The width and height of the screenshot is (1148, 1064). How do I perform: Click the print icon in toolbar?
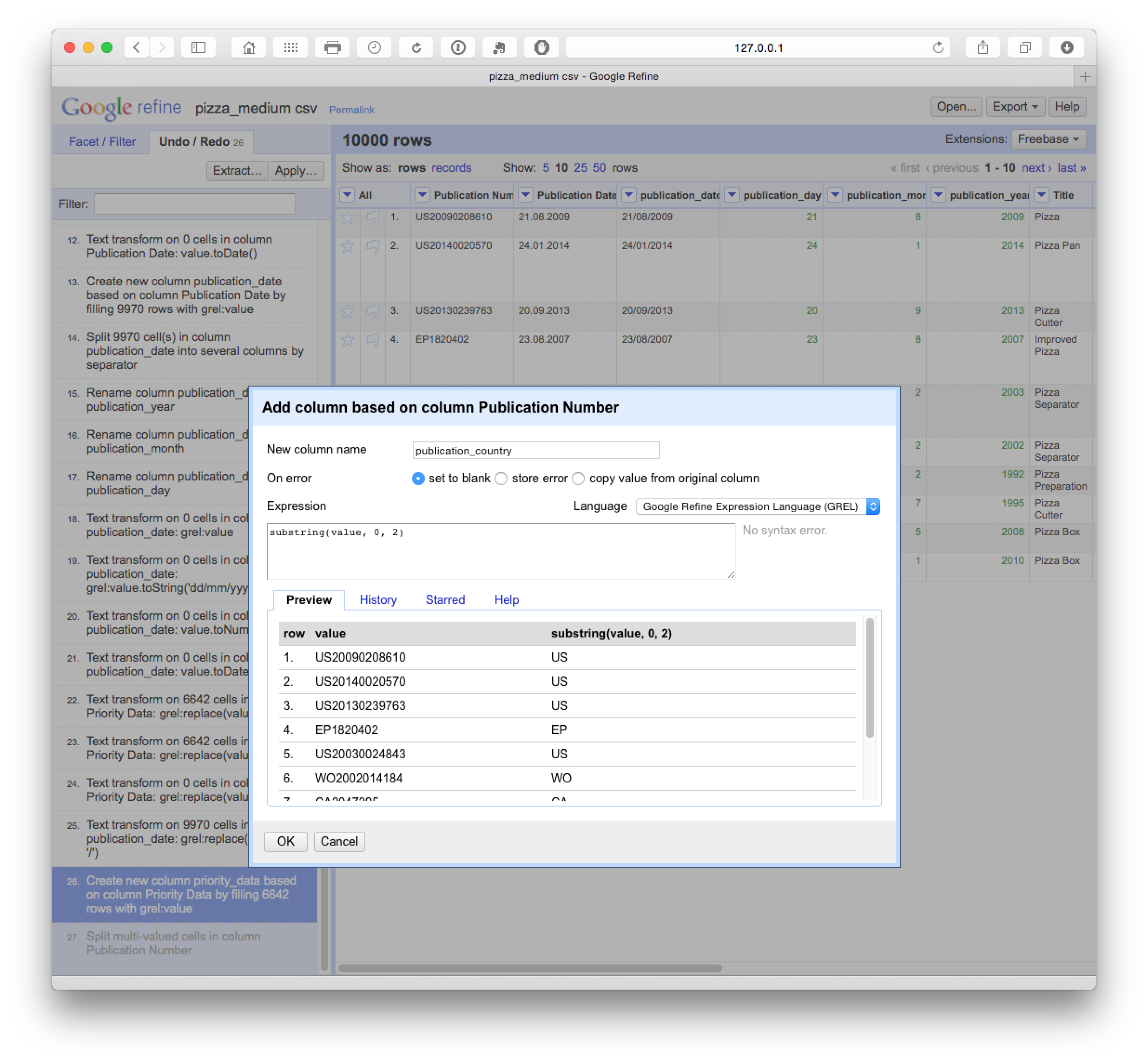click(x=332, y=48)
